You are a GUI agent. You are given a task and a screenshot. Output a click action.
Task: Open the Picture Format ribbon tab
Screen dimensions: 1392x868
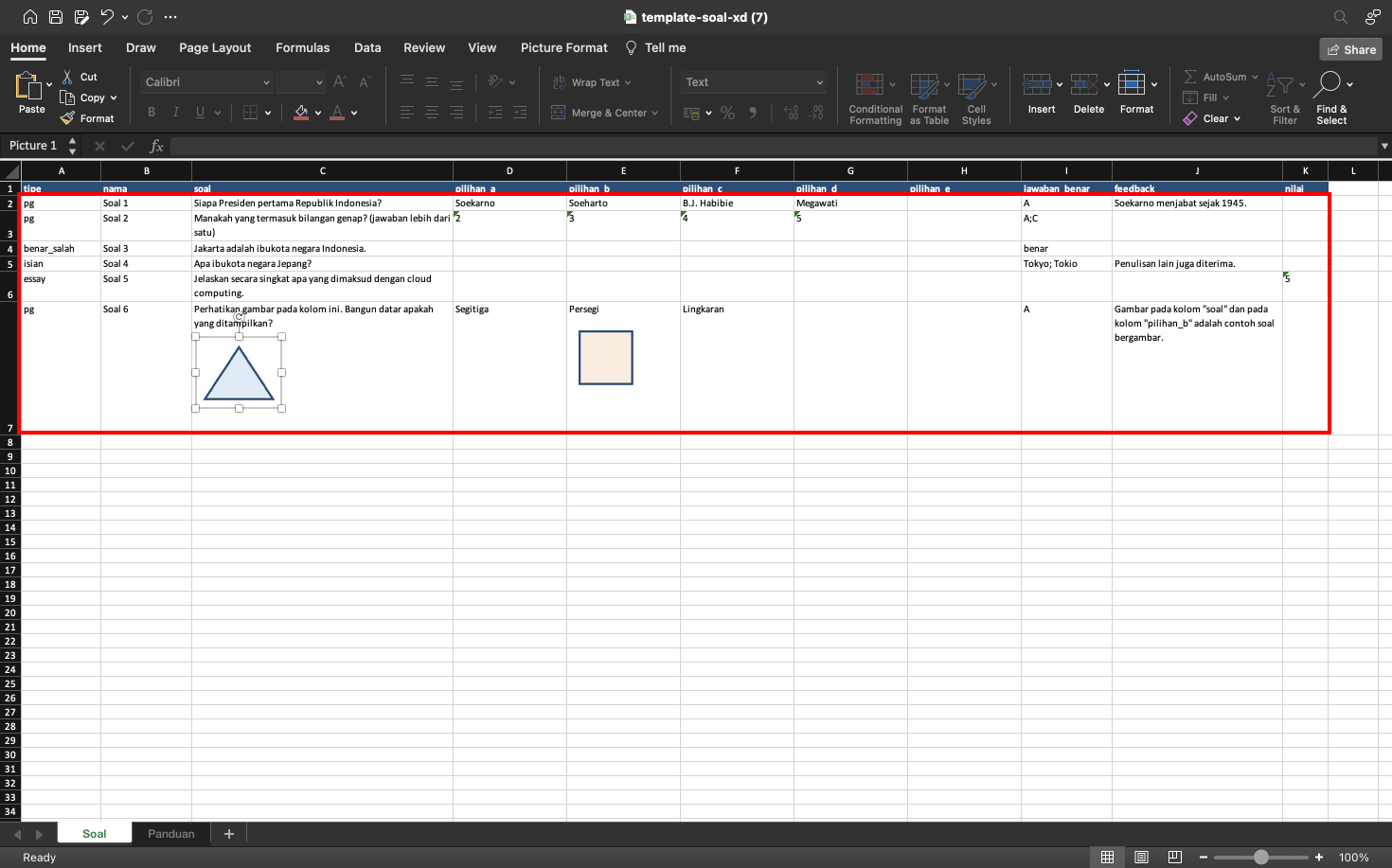coord(563,47)
